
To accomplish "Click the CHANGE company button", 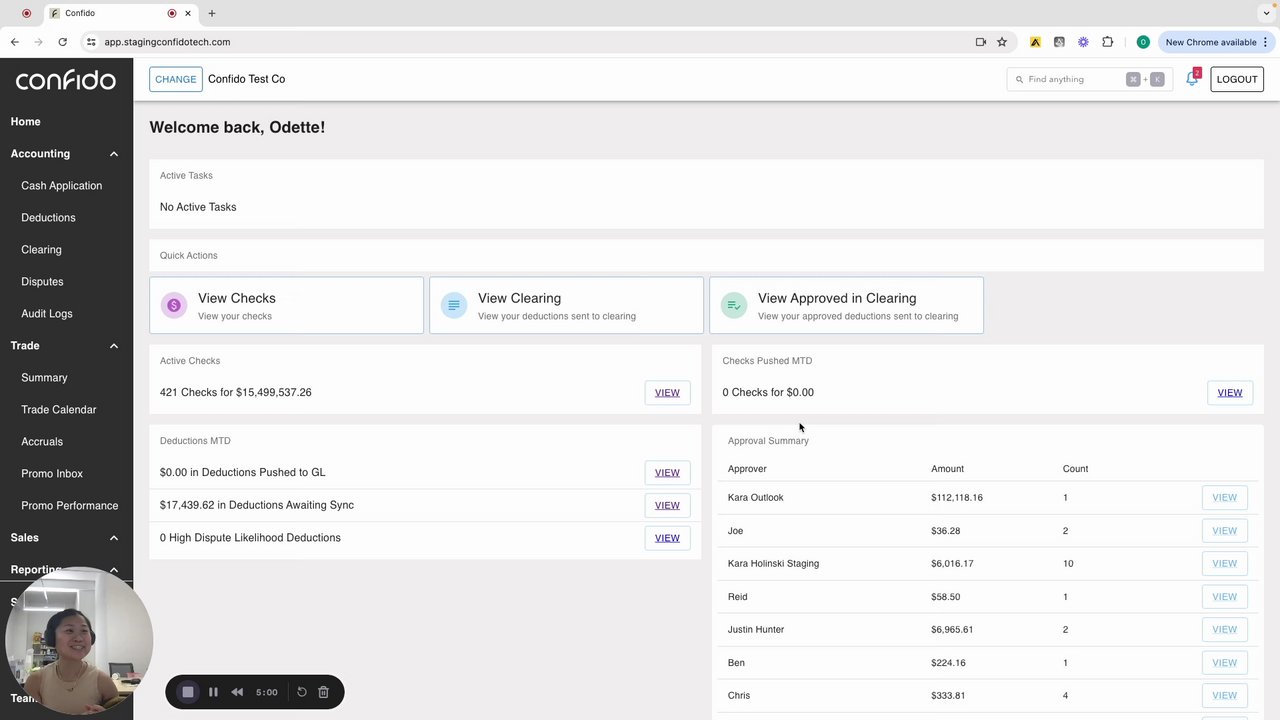I will pos(176,79).
